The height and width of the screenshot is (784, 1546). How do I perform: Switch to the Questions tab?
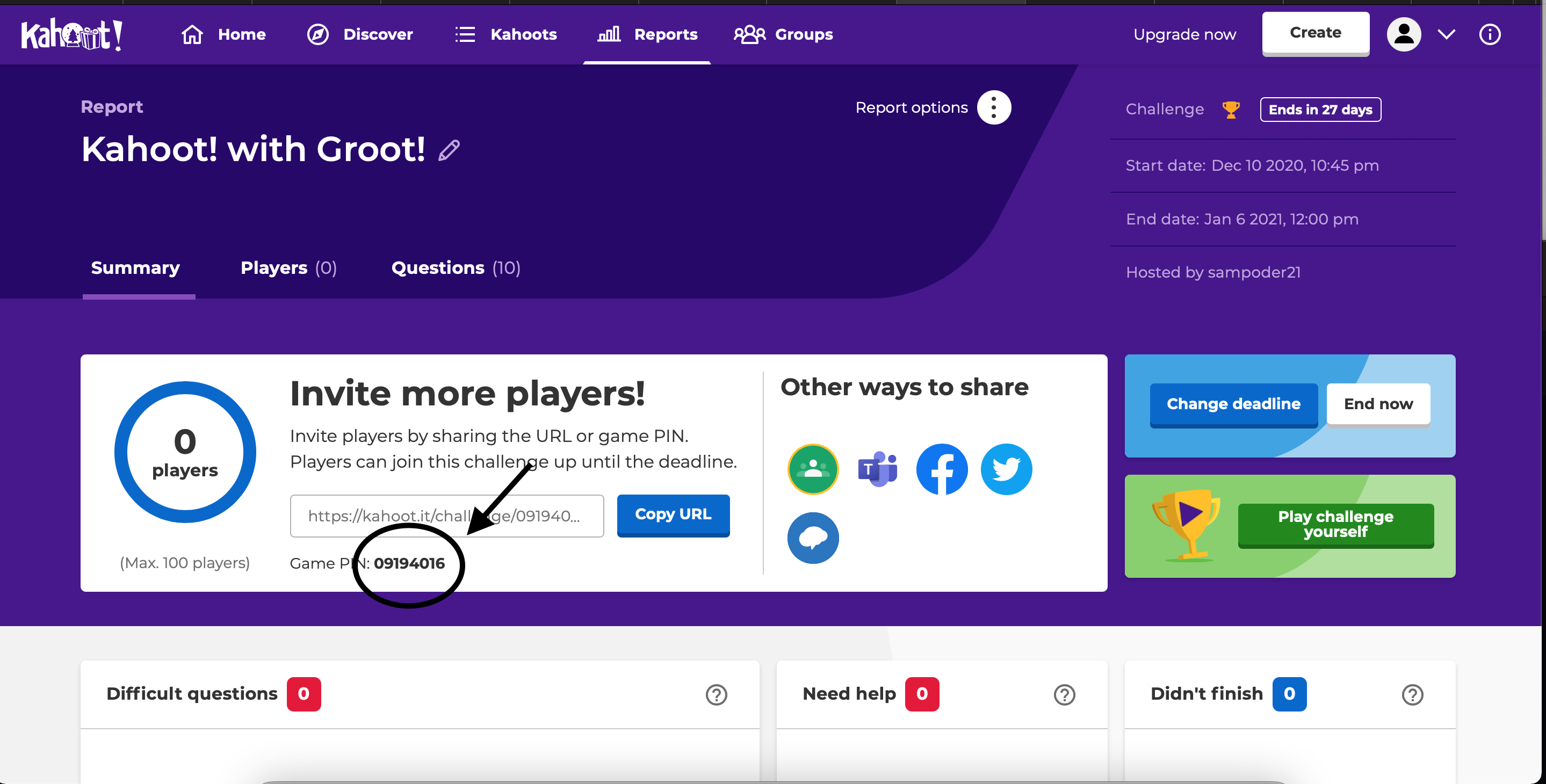coord(456,267)
